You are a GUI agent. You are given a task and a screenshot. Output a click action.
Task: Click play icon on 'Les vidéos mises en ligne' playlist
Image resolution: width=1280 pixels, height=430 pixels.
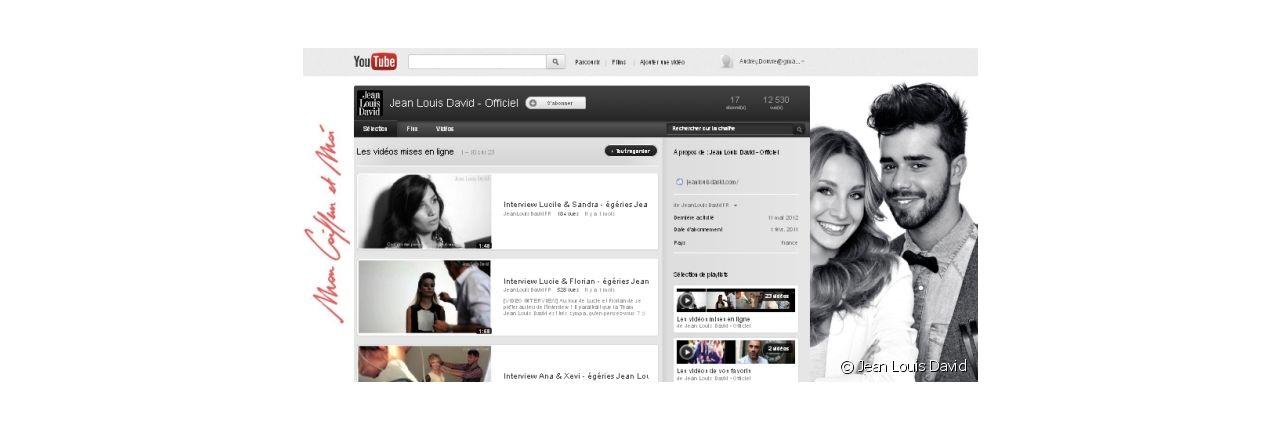[686, 301]
